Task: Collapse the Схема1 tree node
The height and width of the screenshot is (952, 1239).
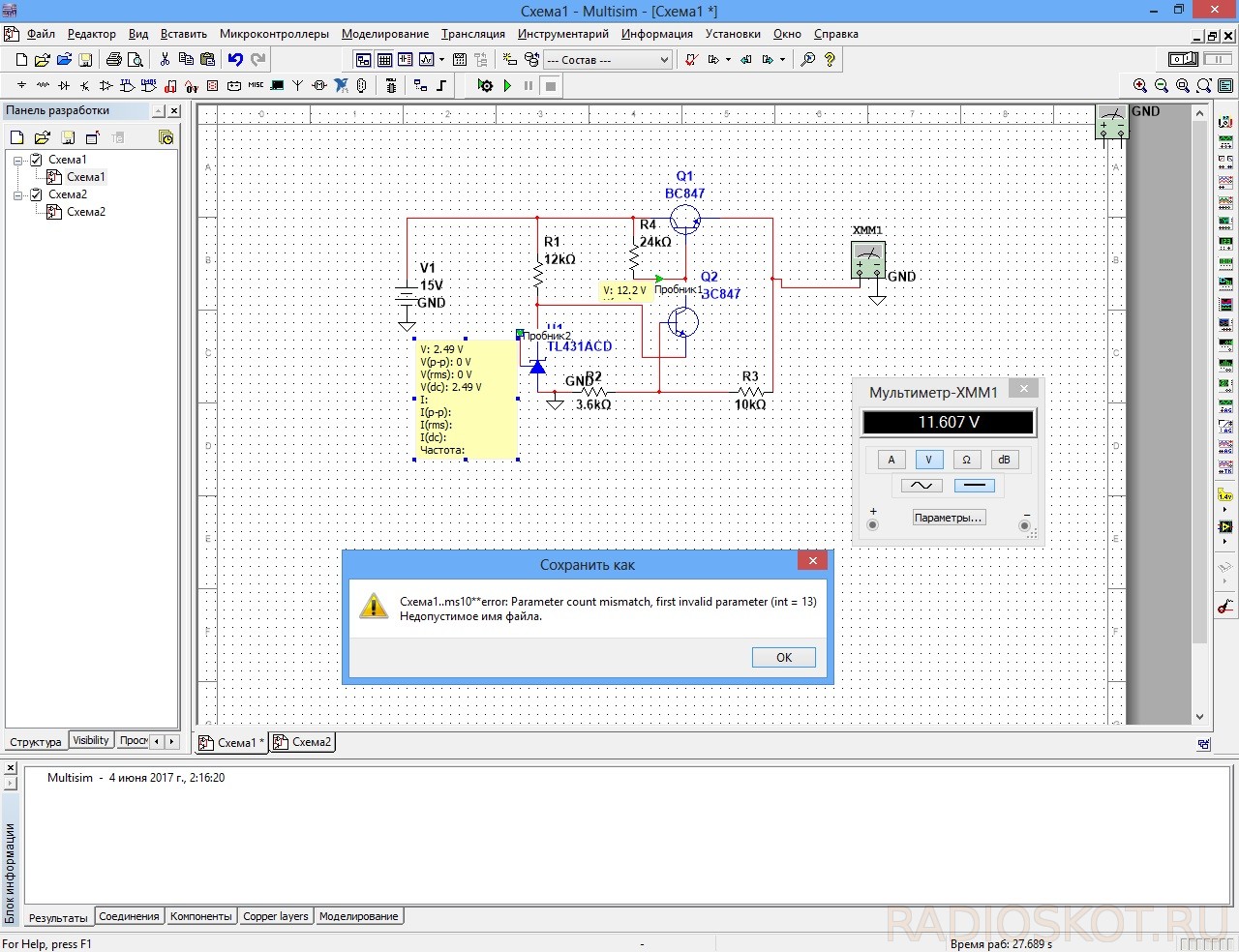Action: (x=18, y=161)
